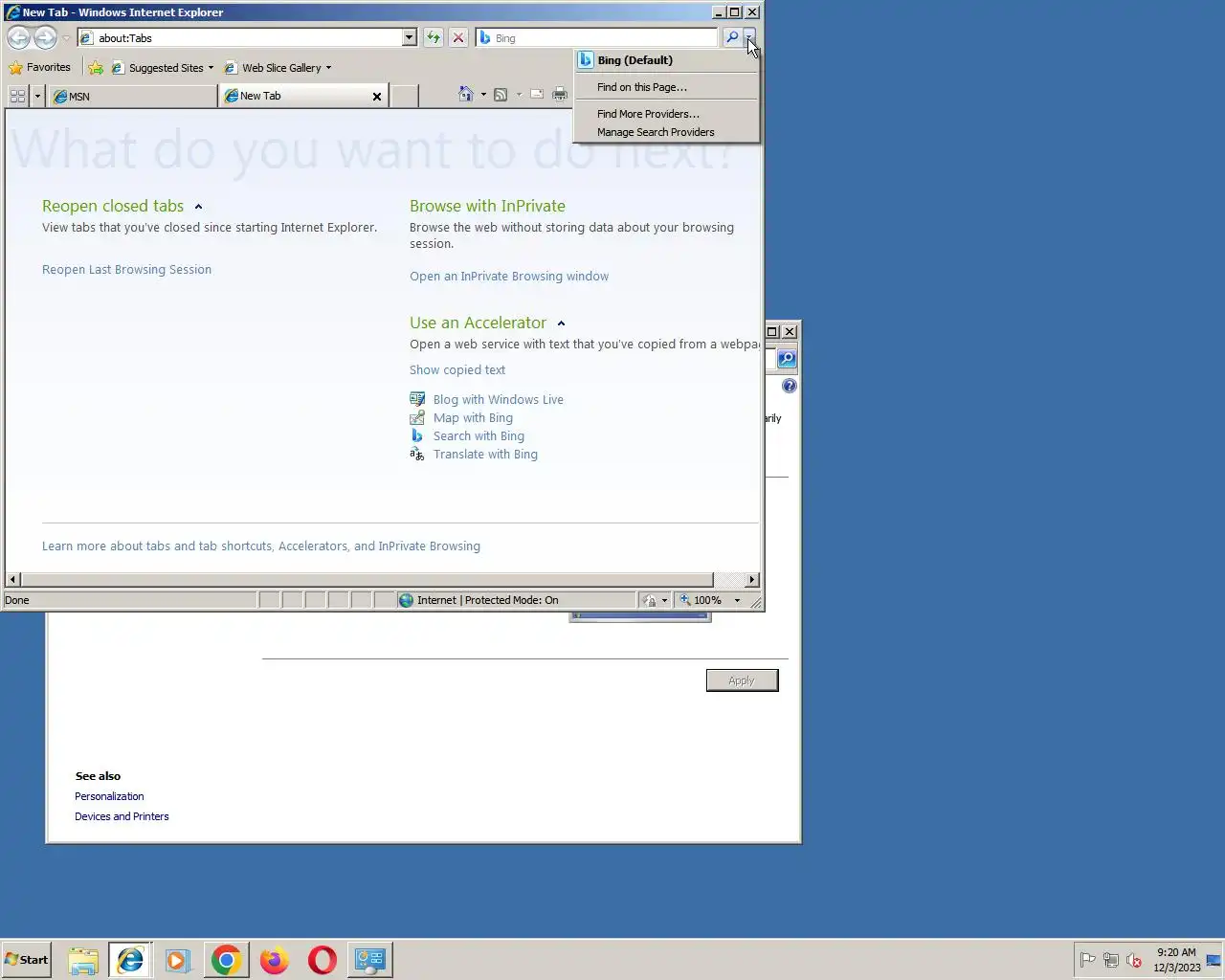The height and width of the screenshot is (980, 1225).
Task: Click the Forward navigation arrow button
Action: click(45, 38)
